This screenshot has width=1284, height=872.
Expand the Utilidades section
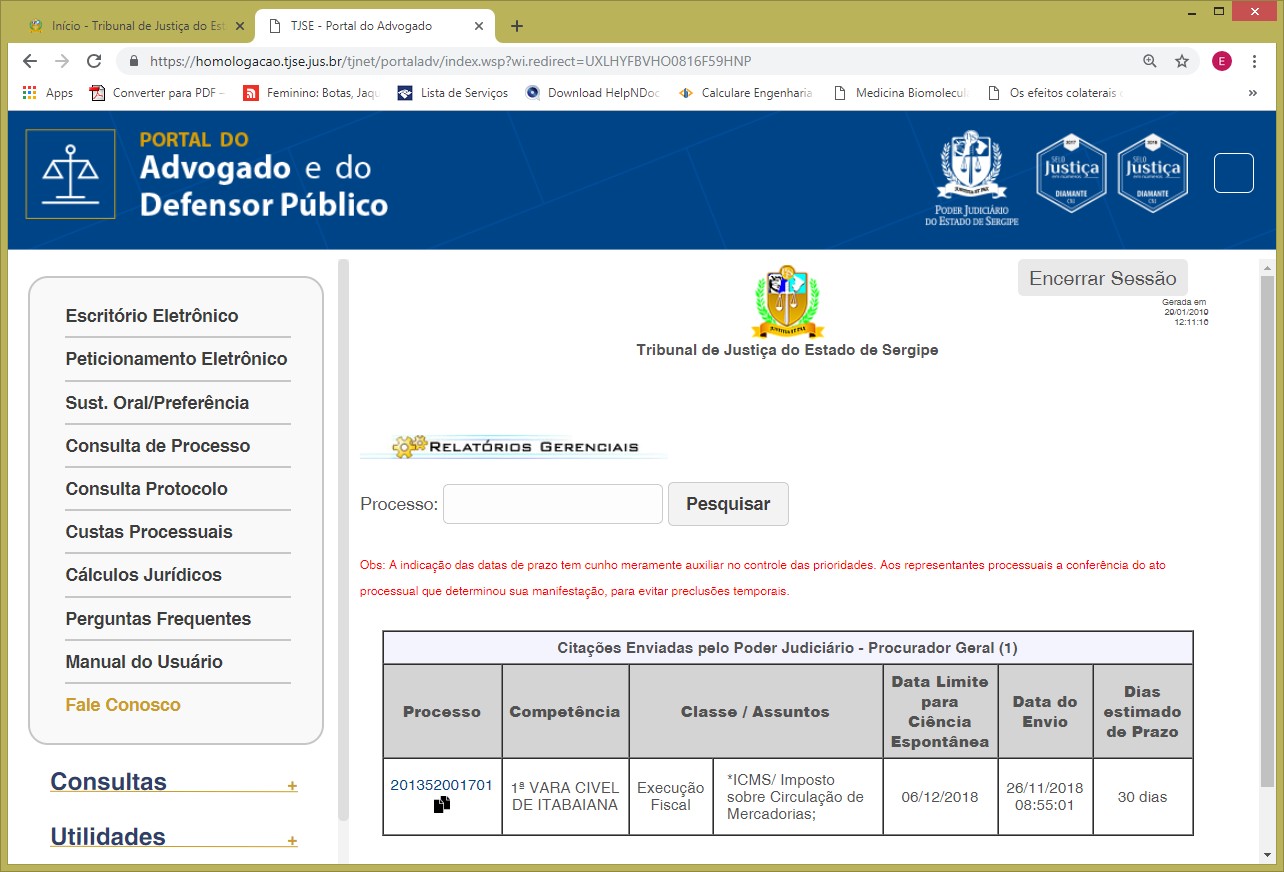(x=292, y=841)
